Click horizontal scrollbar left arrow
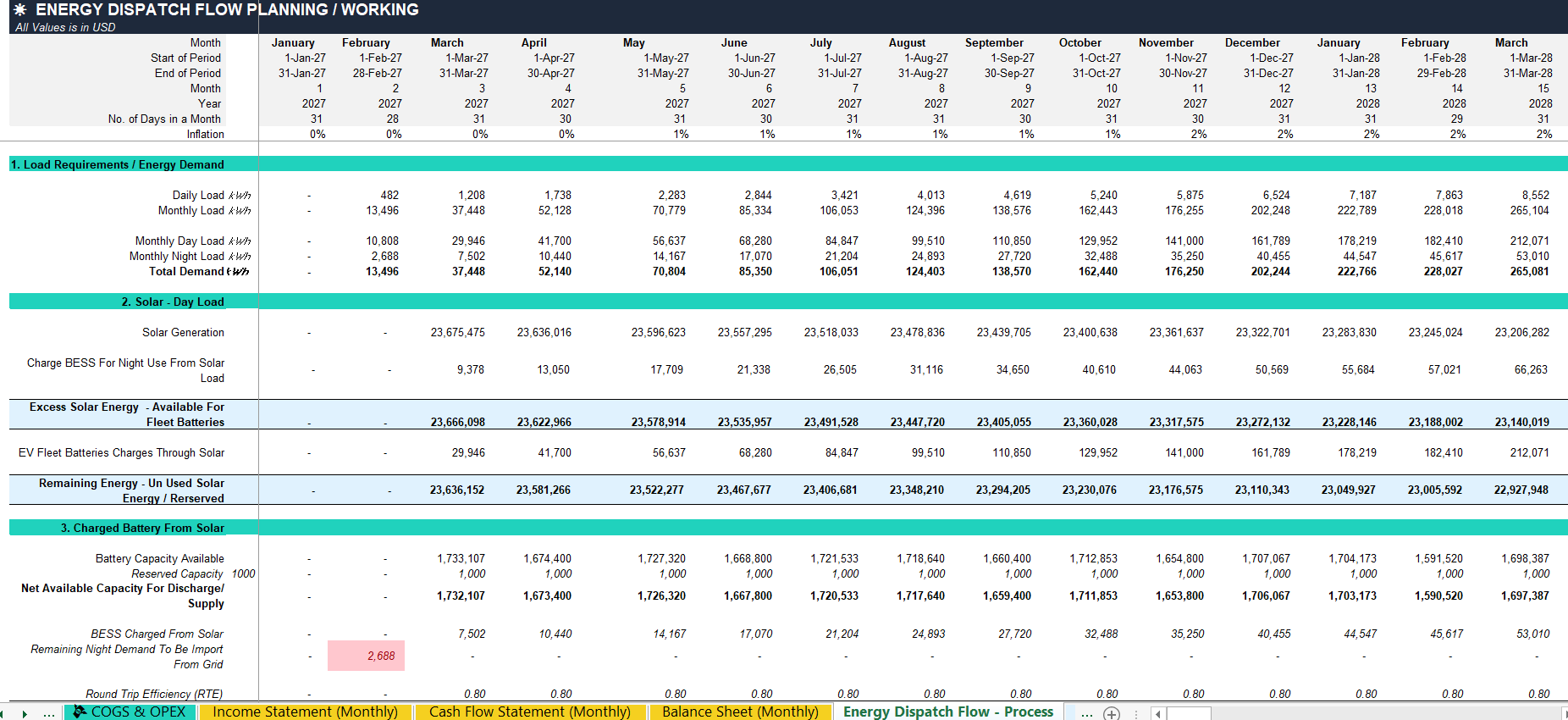Viewport: 1568px width, 720px height. coord(1157,714)
